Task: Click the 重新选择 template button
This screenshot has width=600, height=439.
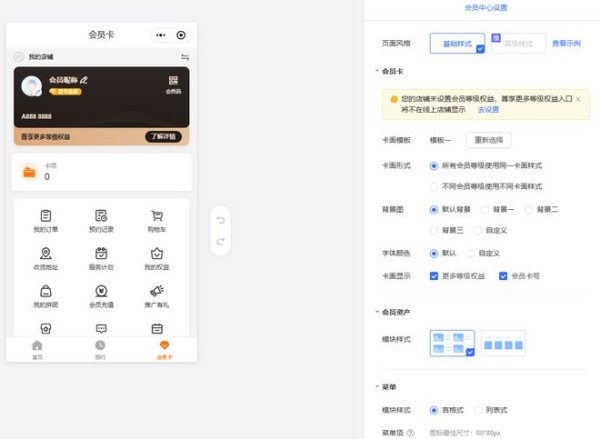Action: pos(489,140)
